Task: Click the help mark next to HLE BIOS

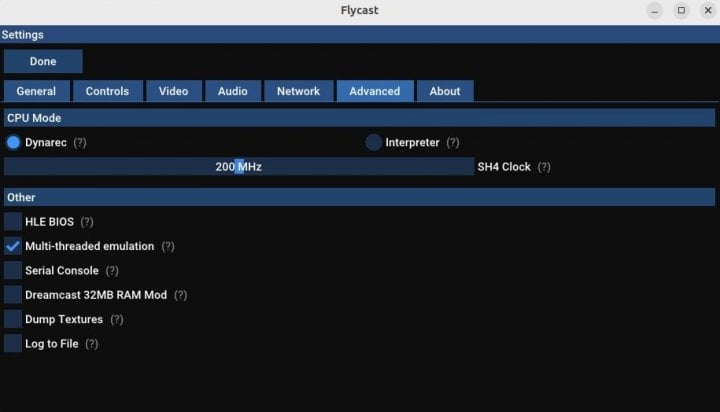Action: pyautogui.click(x=87, y=222)
